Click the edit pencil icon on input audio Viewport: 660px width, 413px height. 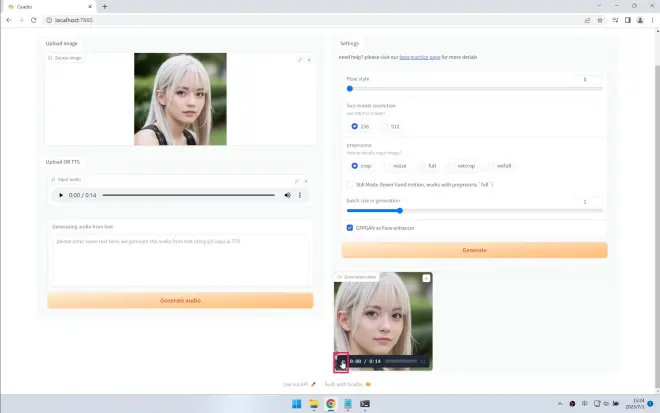coord(296,181)
